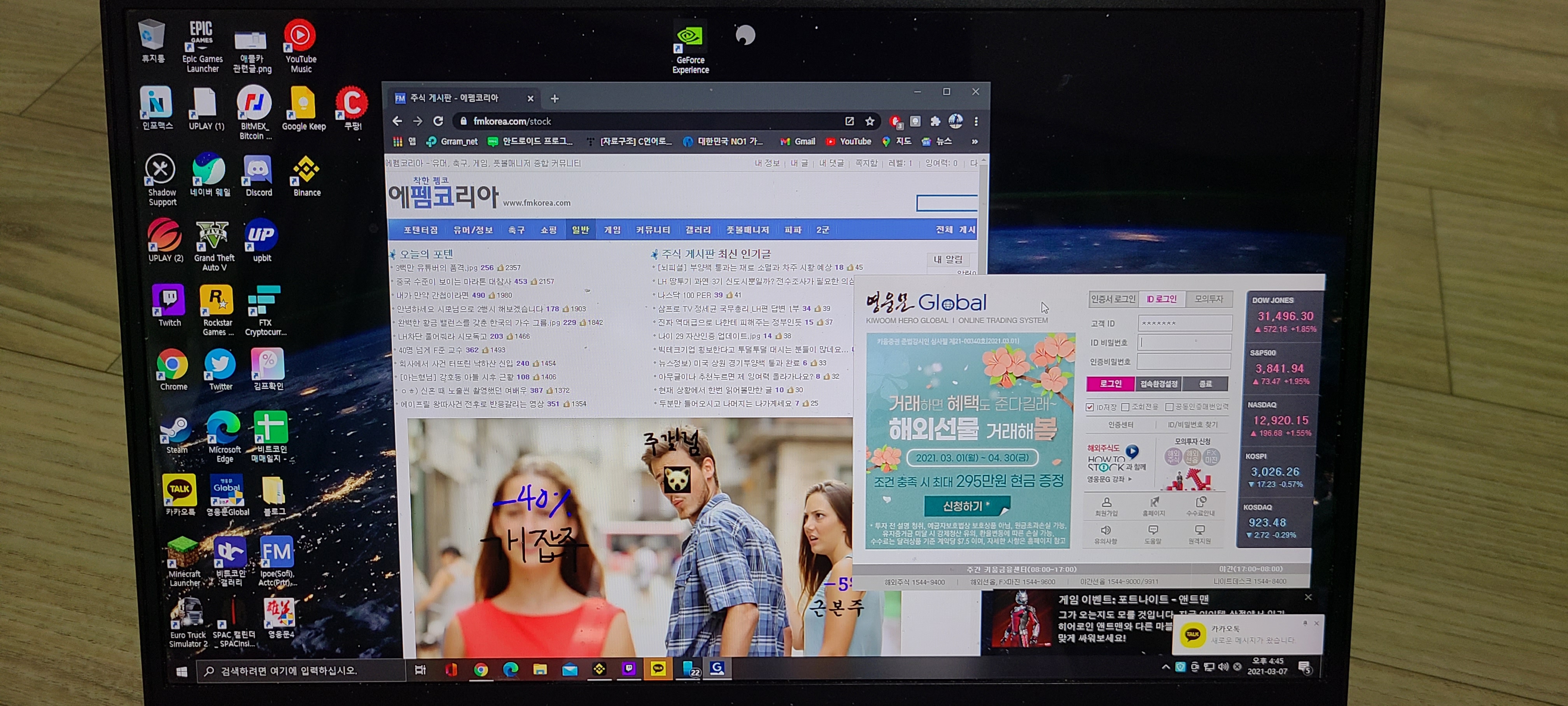This screenshot has width=1568, height=706.
Task: Click Chrome's back navigation arrow
Action: 397,121
